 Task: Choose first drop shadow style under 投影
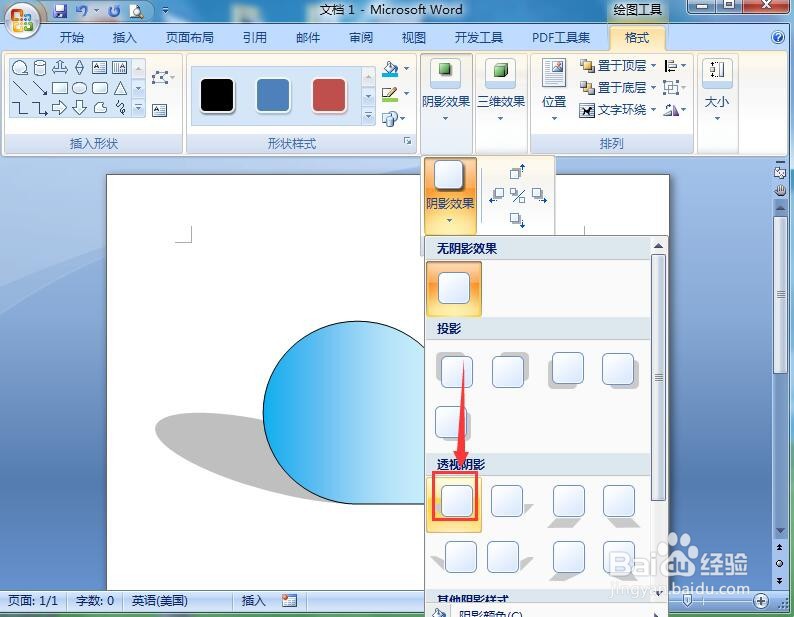pyautogui.click(x=455, y=370)
